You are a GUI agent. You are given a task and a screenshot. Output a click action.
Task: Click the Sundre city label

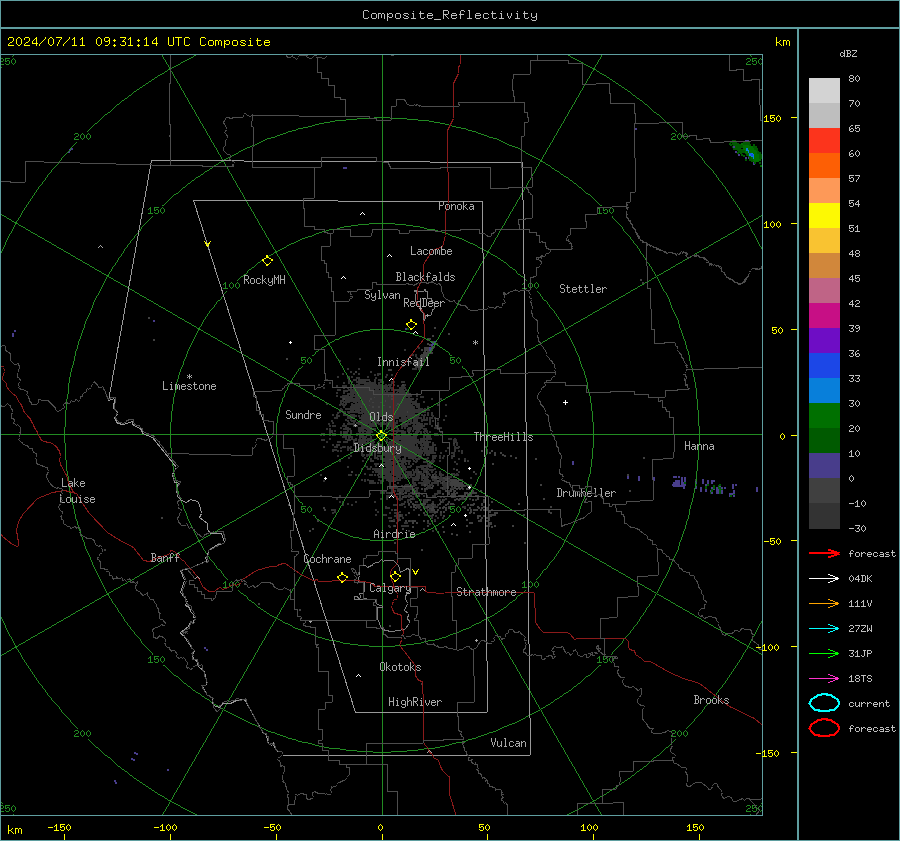click(303, 414)
